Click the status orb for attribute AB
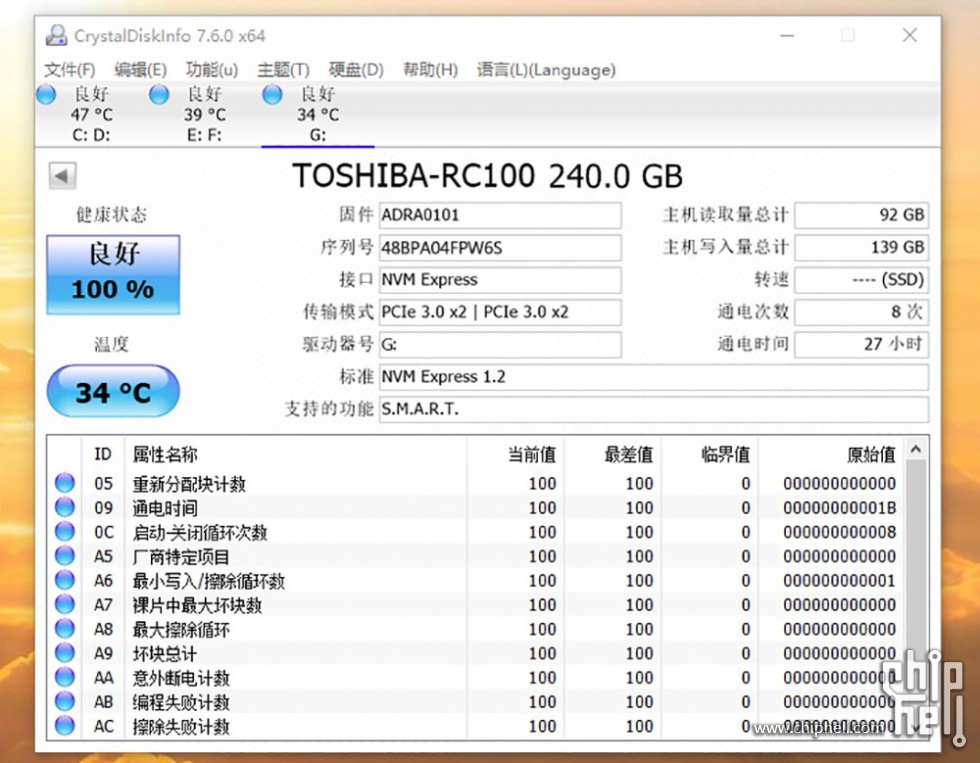980x763 pixels. click(x=64, y=702)
